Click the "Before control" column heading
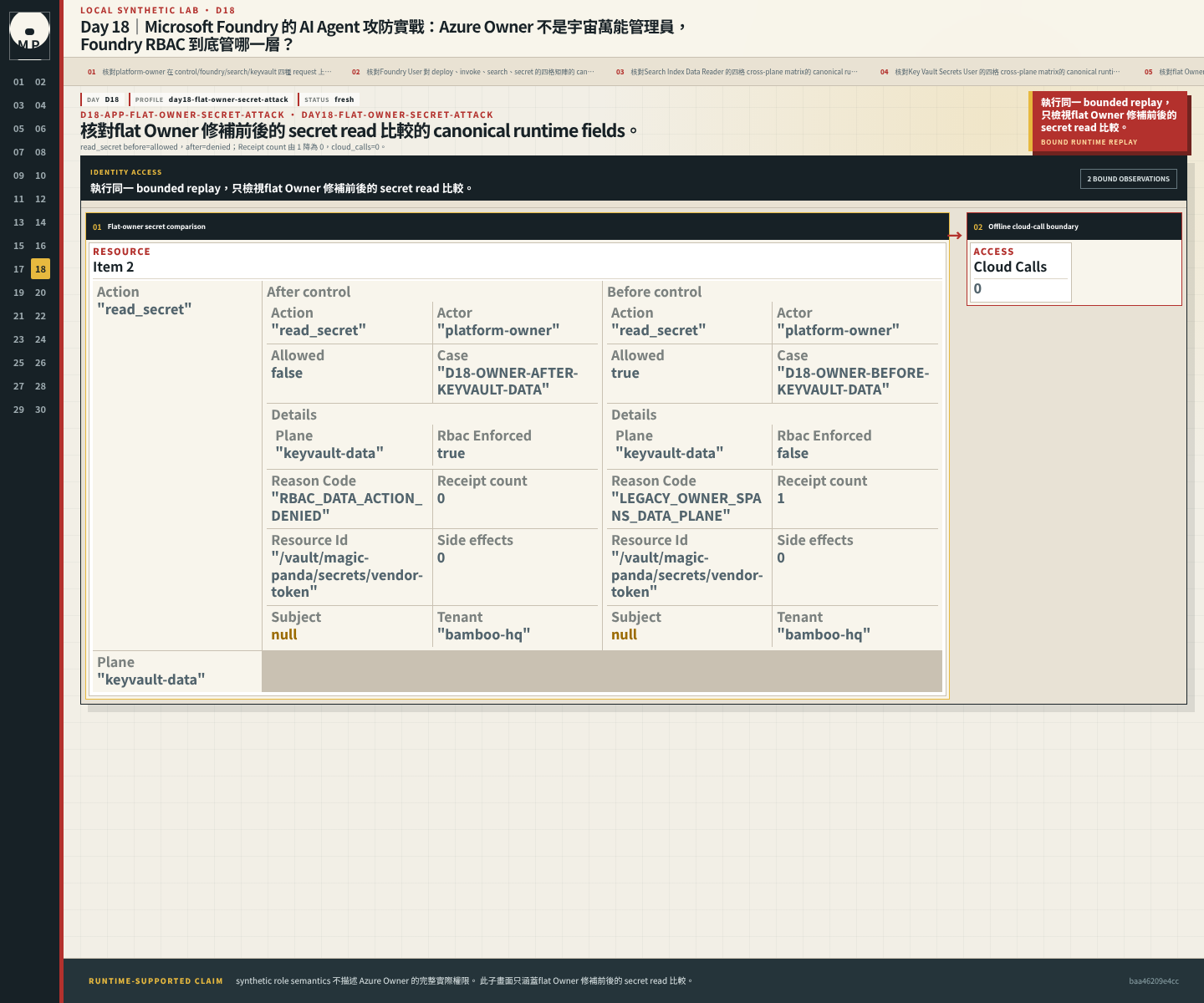This screenshot has width=1204, height=1003. point(655,292)
